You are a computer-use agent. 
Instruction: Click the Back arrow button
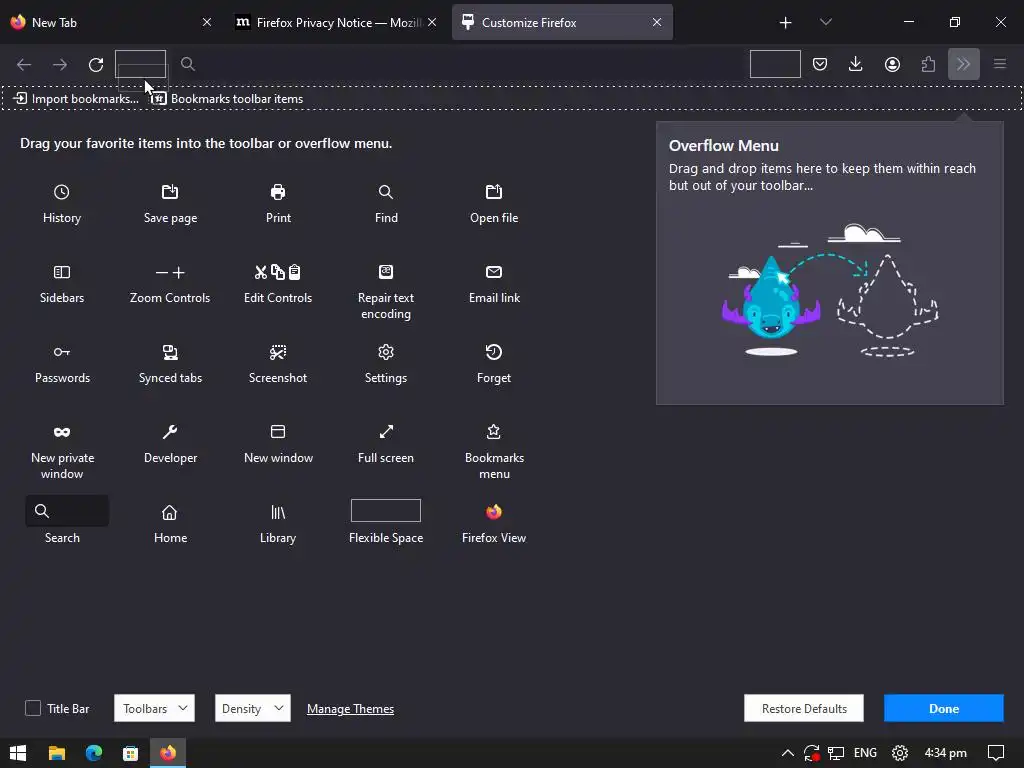(x=24, y=64)
